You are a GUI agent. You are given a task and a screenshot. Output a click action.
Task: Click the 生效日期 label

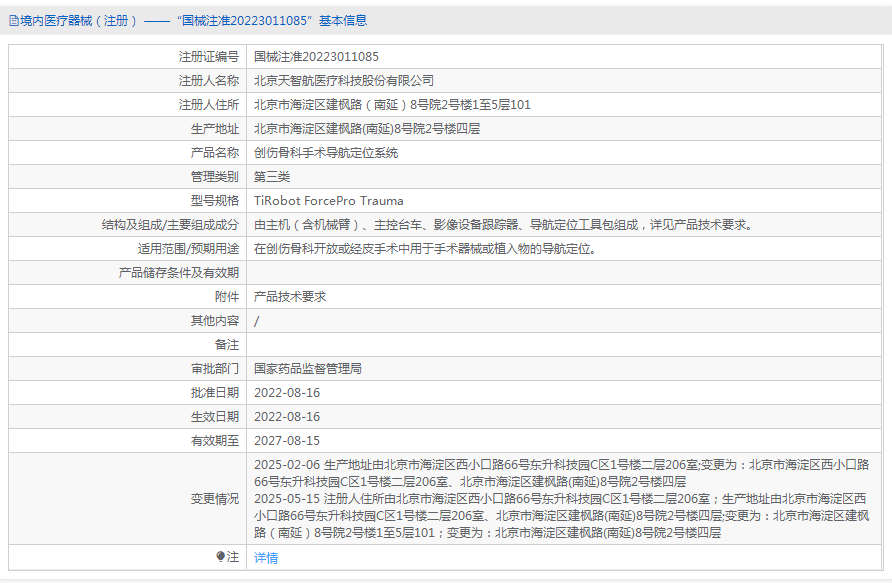pyautogui.click(x=214, y=416)
